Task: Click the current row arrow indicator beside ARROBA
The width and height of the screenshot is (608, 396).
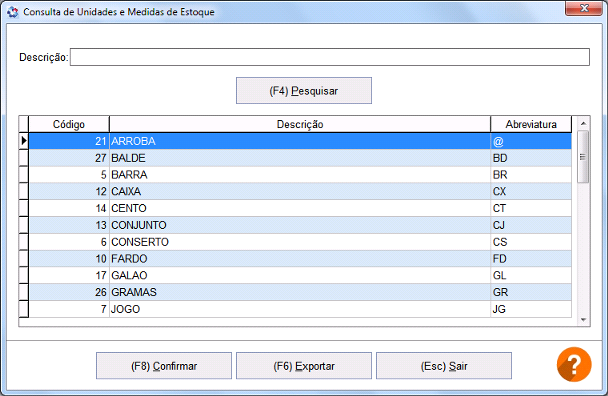Action: pyautogui.click(x=24, y=141)
